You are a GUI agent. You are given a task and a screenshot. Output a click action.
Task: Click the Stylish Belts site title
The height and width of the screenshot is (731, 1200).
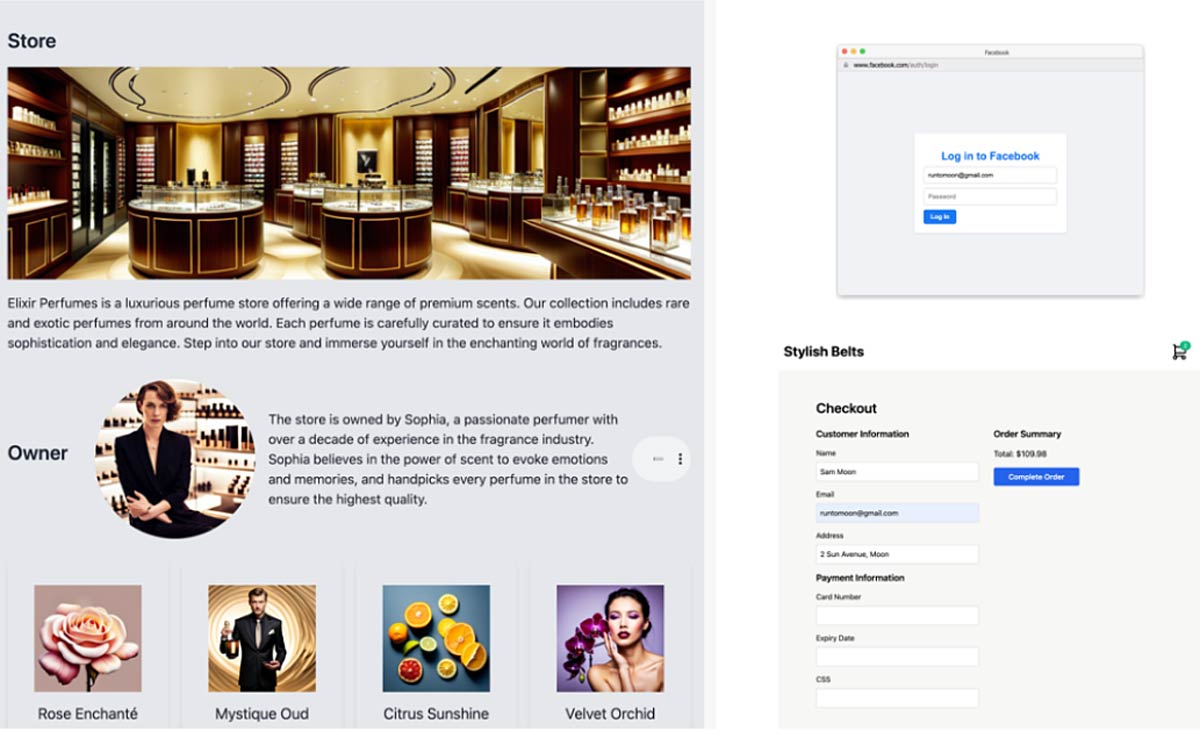pyautogui.click(x=824, y=352)
